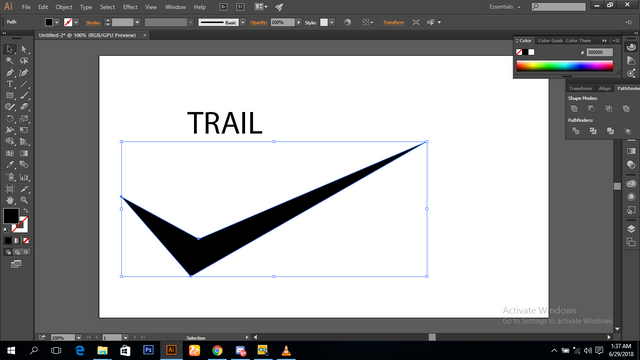Click the Unite shape mode icon
This screenshot has width=640, height=360.
point(574,109)
